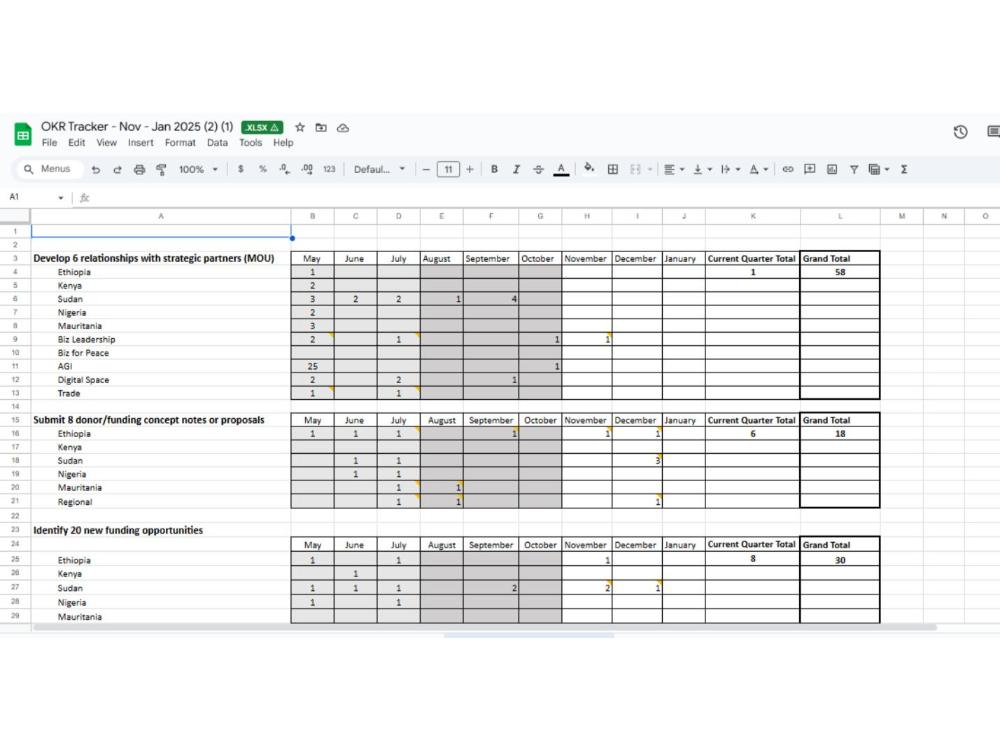
Task: Open the View menu
Action: (x=107, y=143)
